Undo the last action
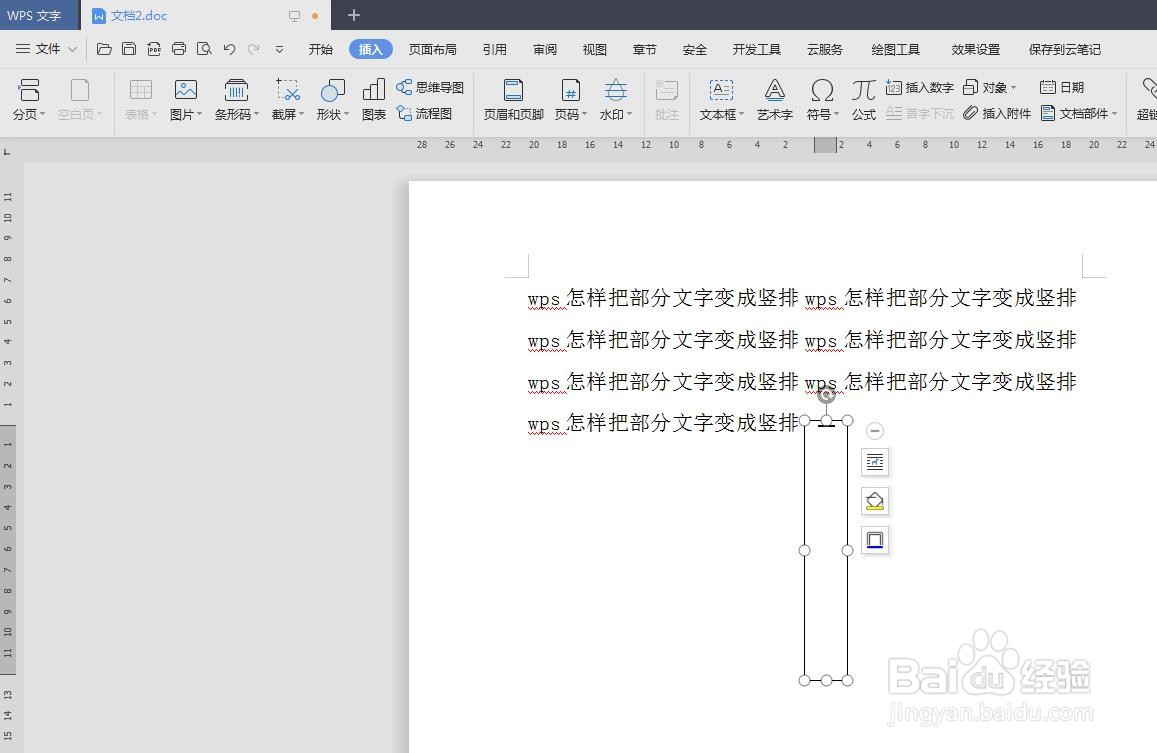 (x=229, y=49)
